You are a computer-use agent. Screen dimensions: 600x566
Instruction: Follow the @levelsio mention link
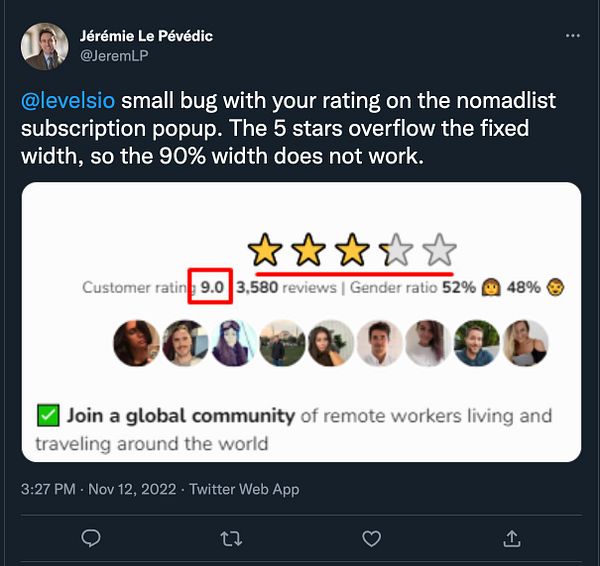68,100
